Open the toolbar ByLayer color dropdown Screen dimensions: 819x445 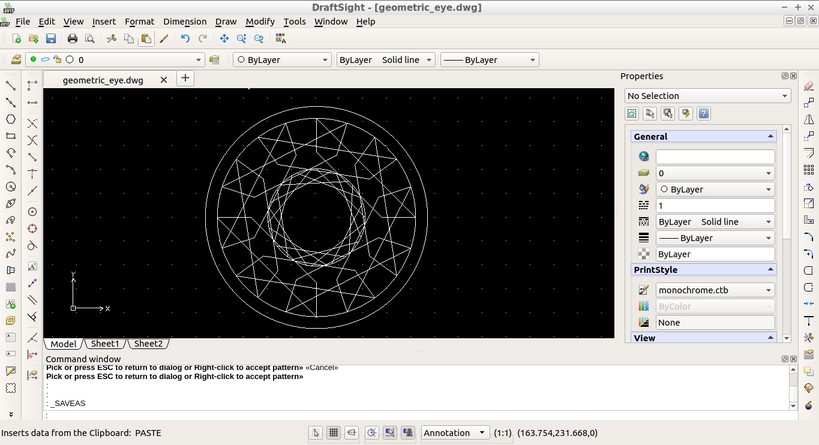click(x=282, y=60)
